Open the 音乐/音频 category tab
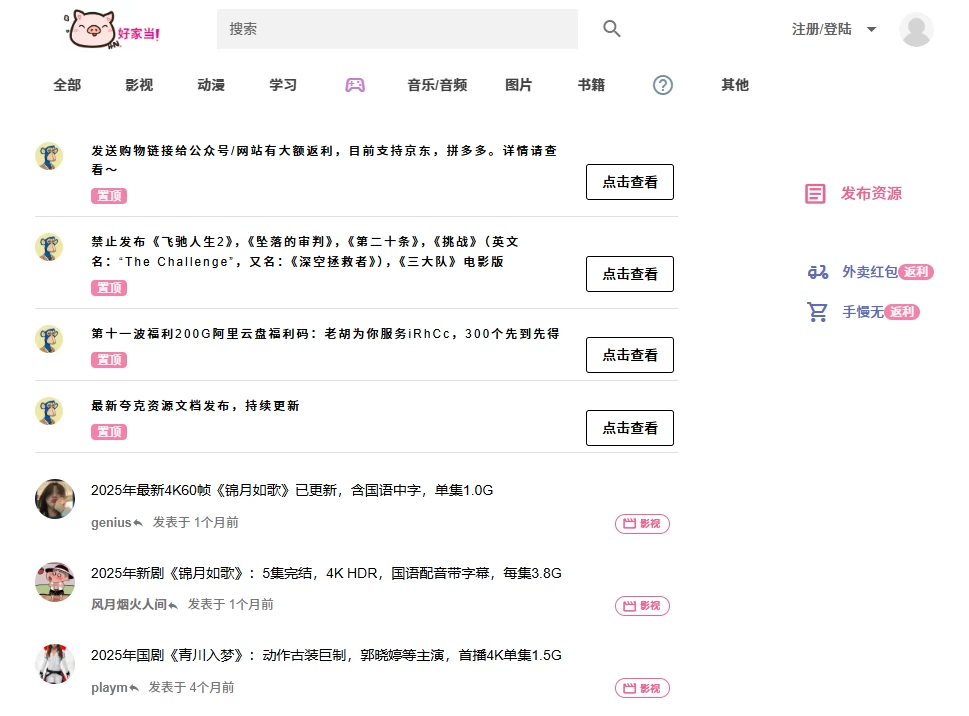The height and width of the screenshot is (716, 969). (x=437, y=85)
